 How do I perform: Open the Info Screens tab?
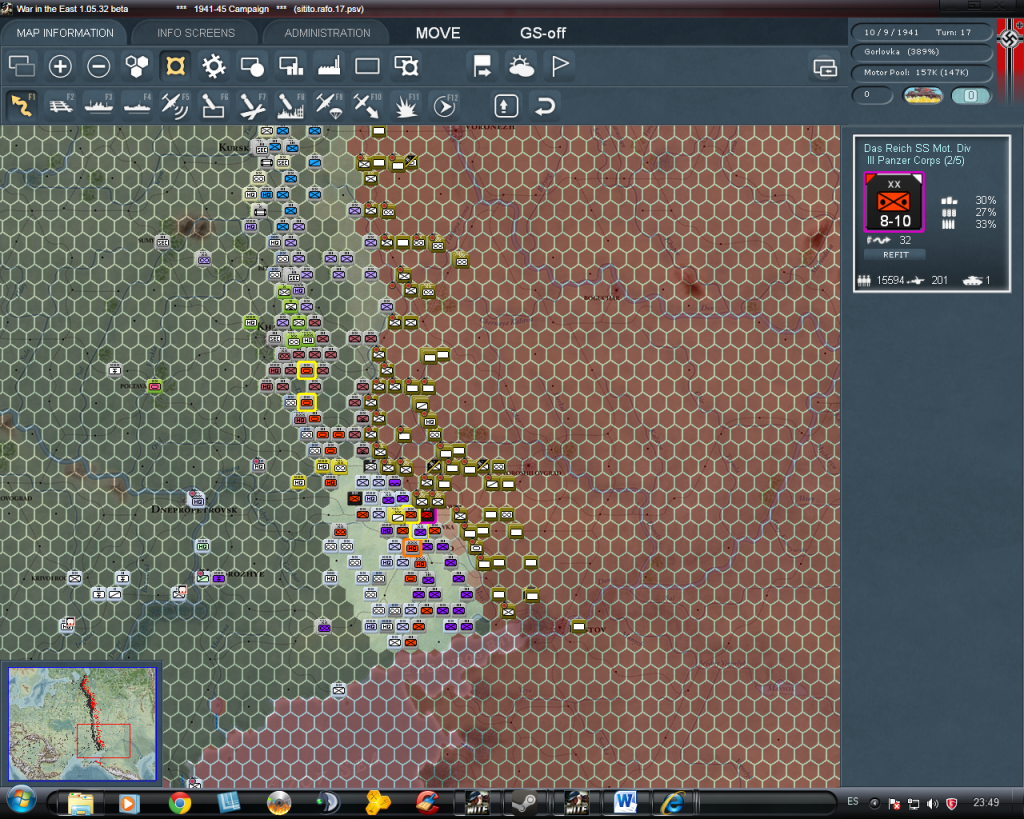pyautogui.click(x=195, y=33)
